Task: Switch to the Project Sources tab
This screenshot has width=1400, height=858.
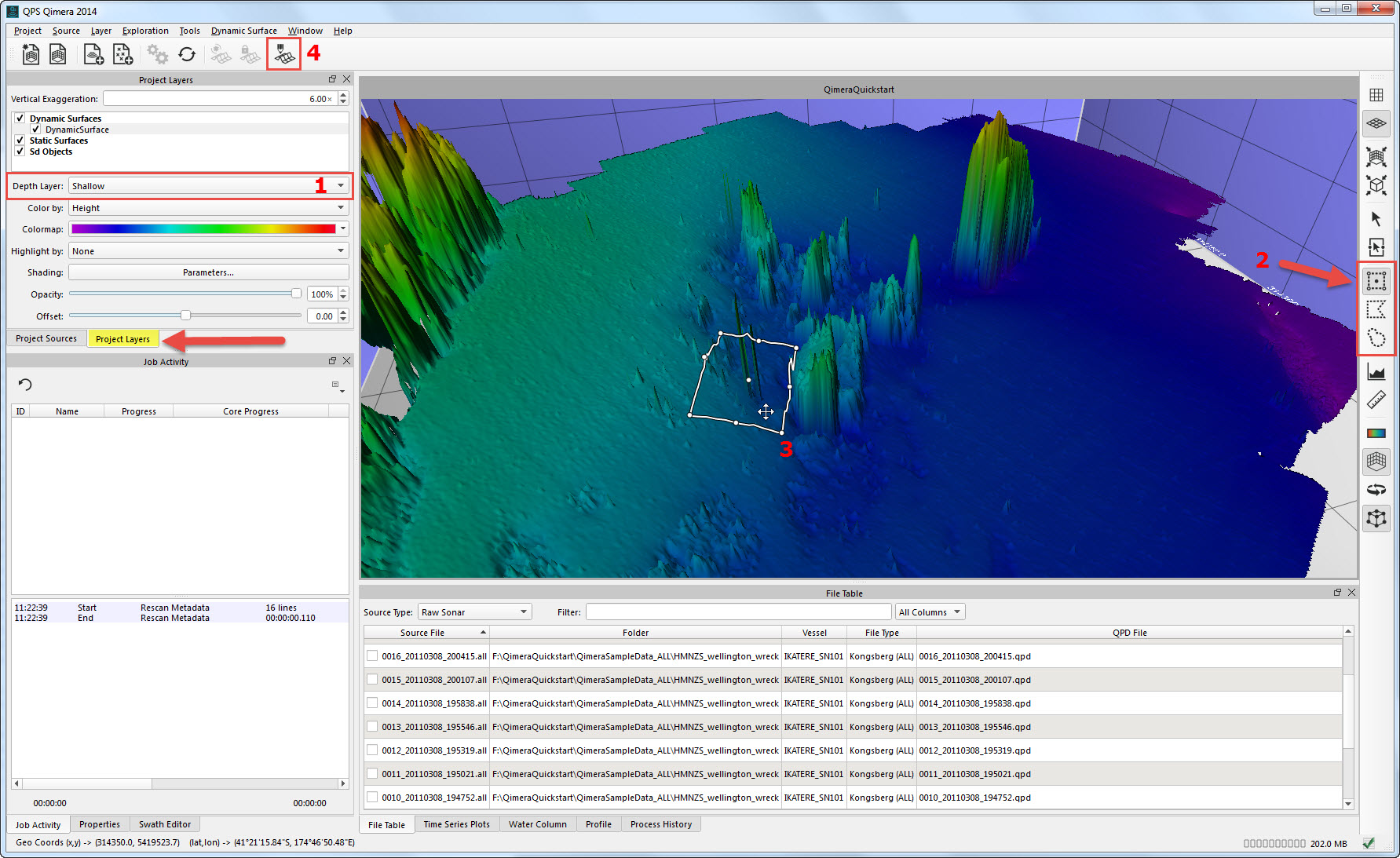Action: coord(46,338)
